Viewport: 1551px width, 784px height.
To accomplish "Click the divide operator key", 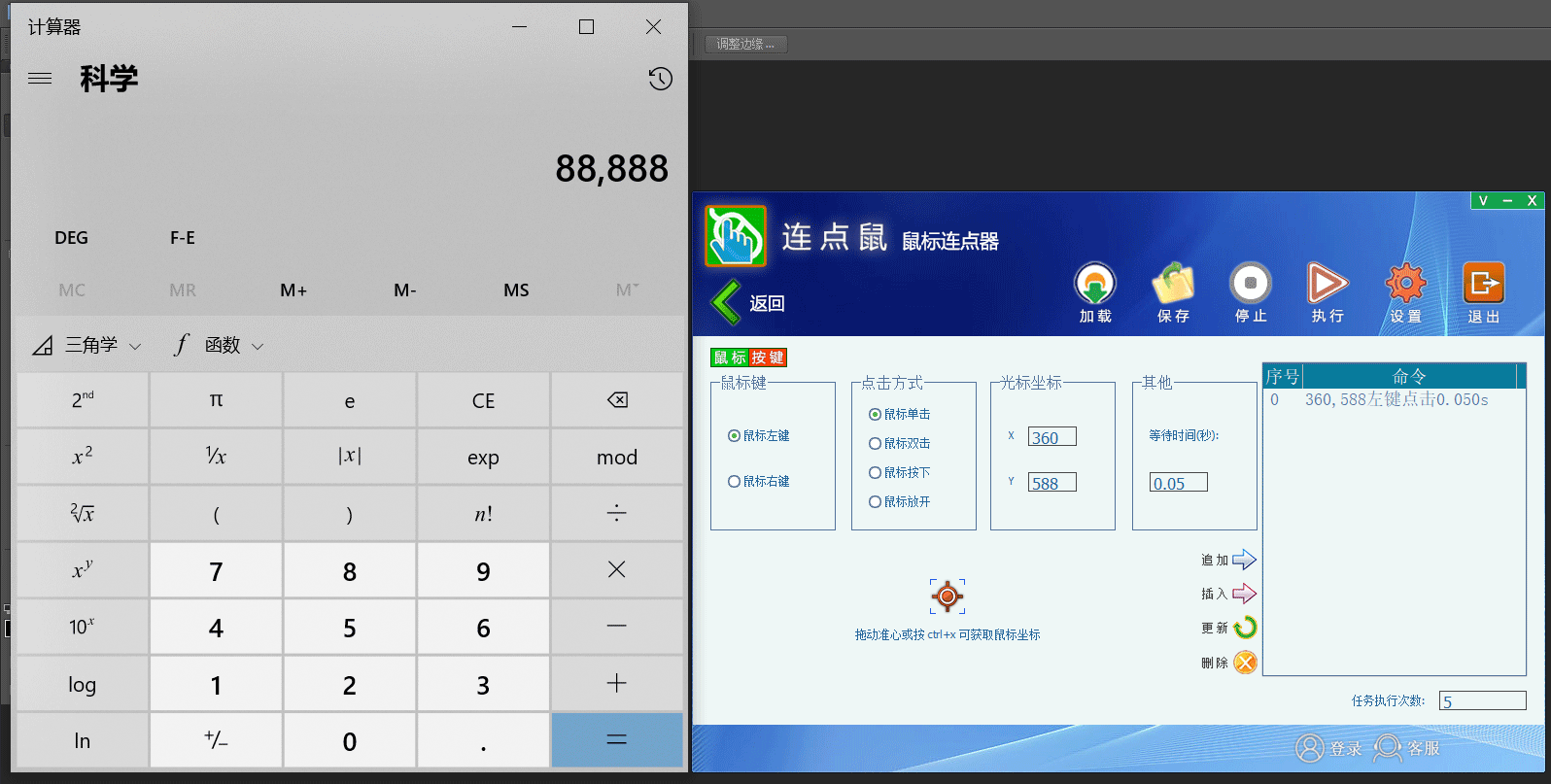I will tap(617, 513).
